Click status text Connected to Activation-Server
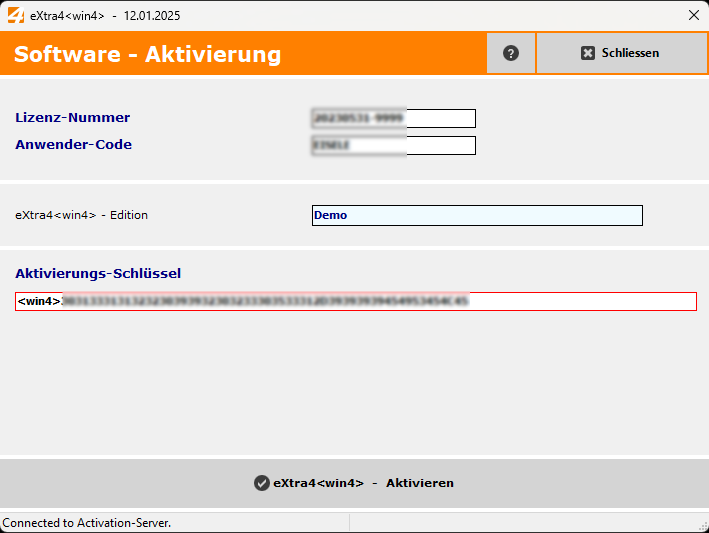This screenshot has width=709, height=533. [87, 523]
